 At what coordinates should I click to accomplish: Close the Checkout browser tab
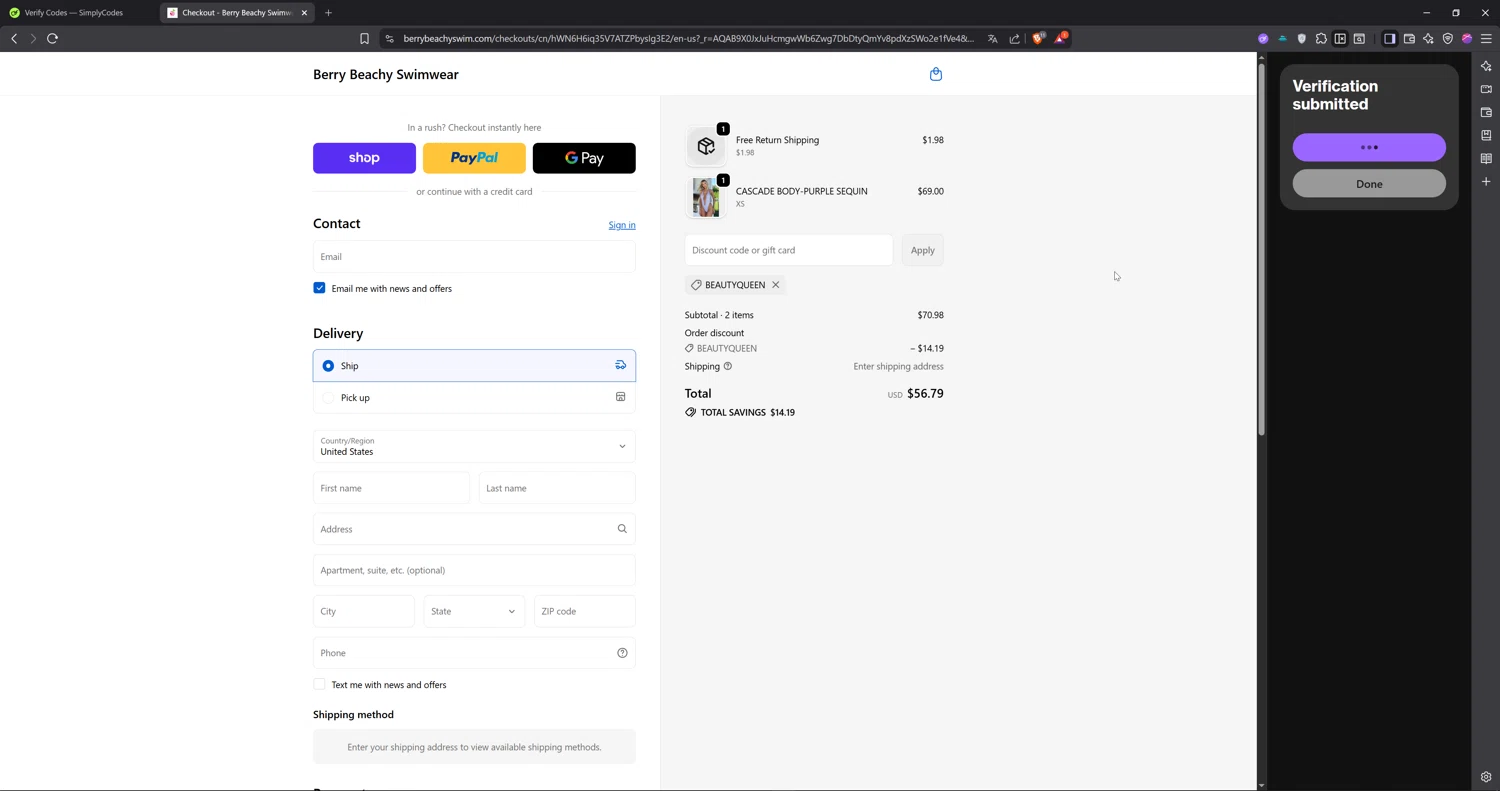point(304,13)
